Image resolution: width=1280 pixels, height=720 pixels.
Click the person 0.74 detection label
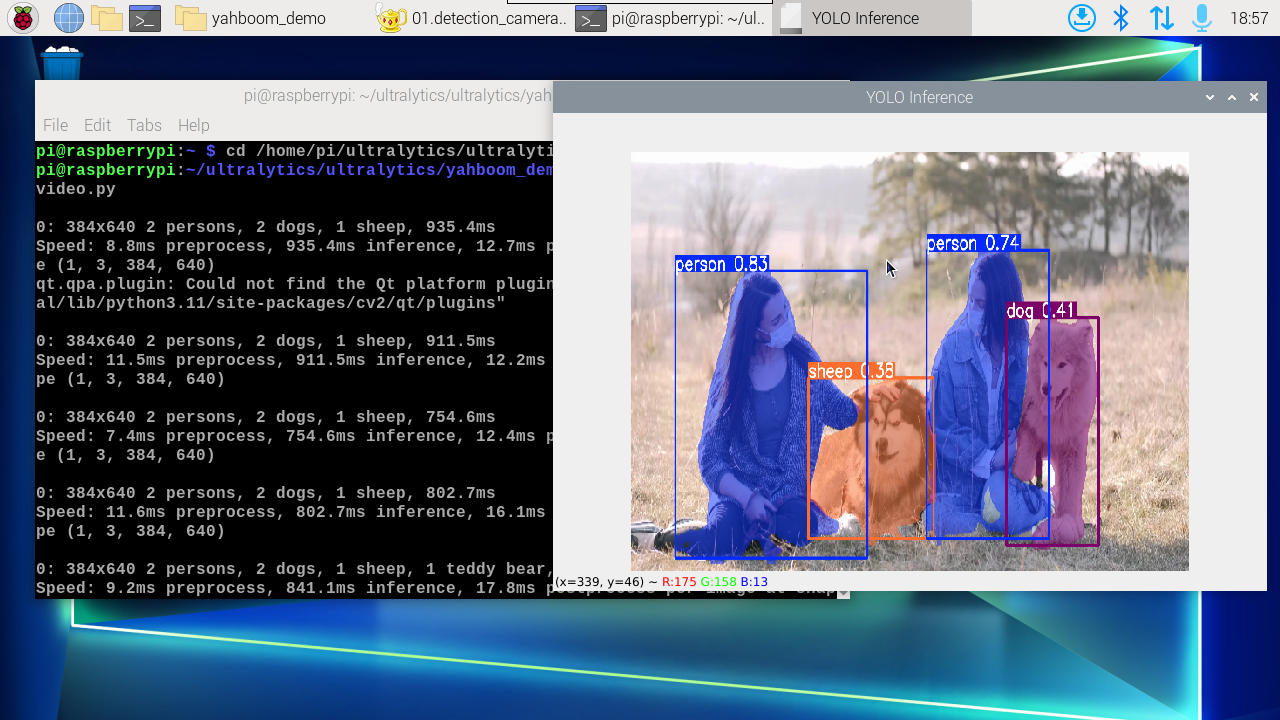click(973, 243)
